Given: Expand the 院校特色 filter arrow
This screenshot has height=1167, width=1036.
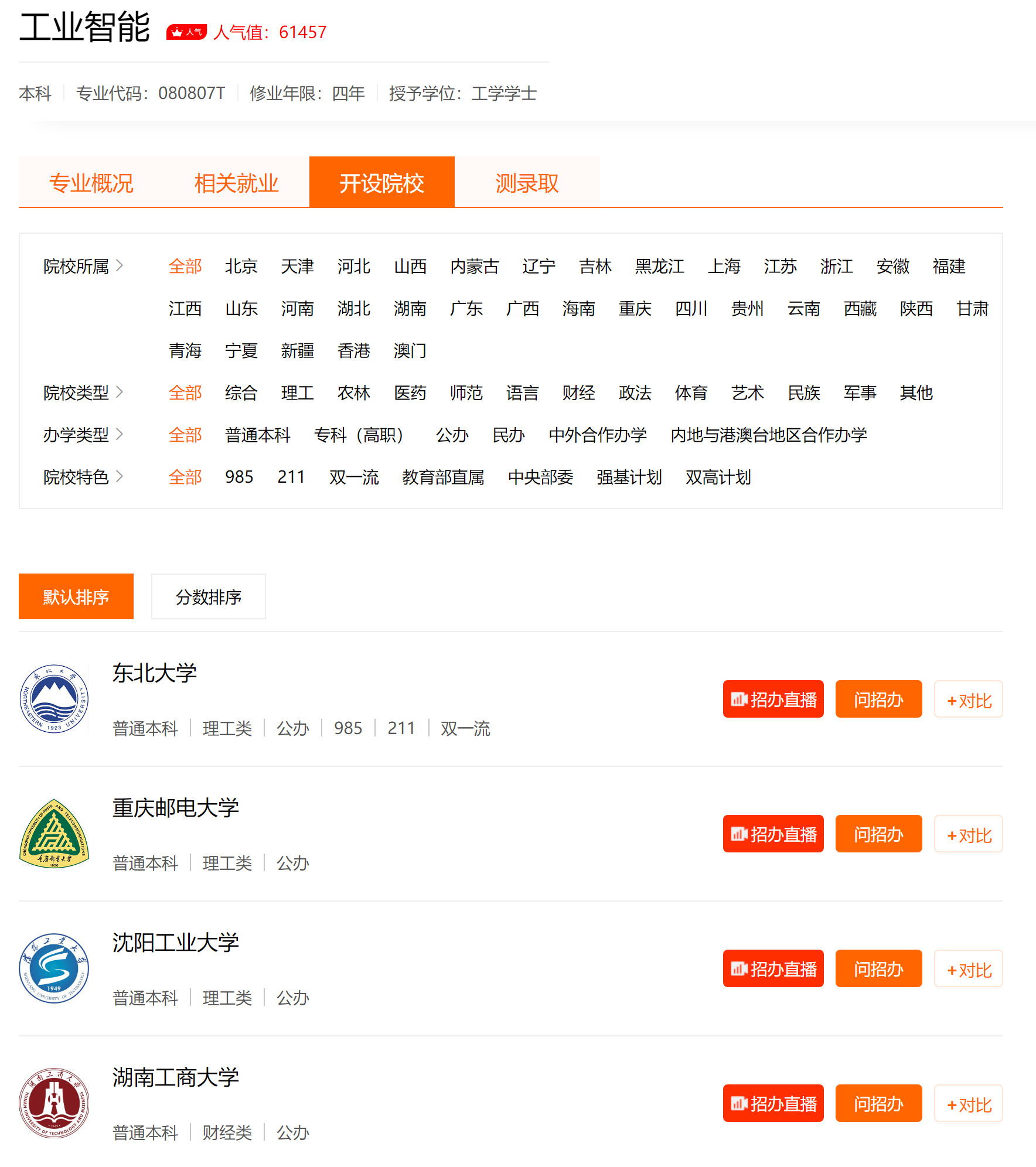Looking at the screenshot, I should pos(120,476).
